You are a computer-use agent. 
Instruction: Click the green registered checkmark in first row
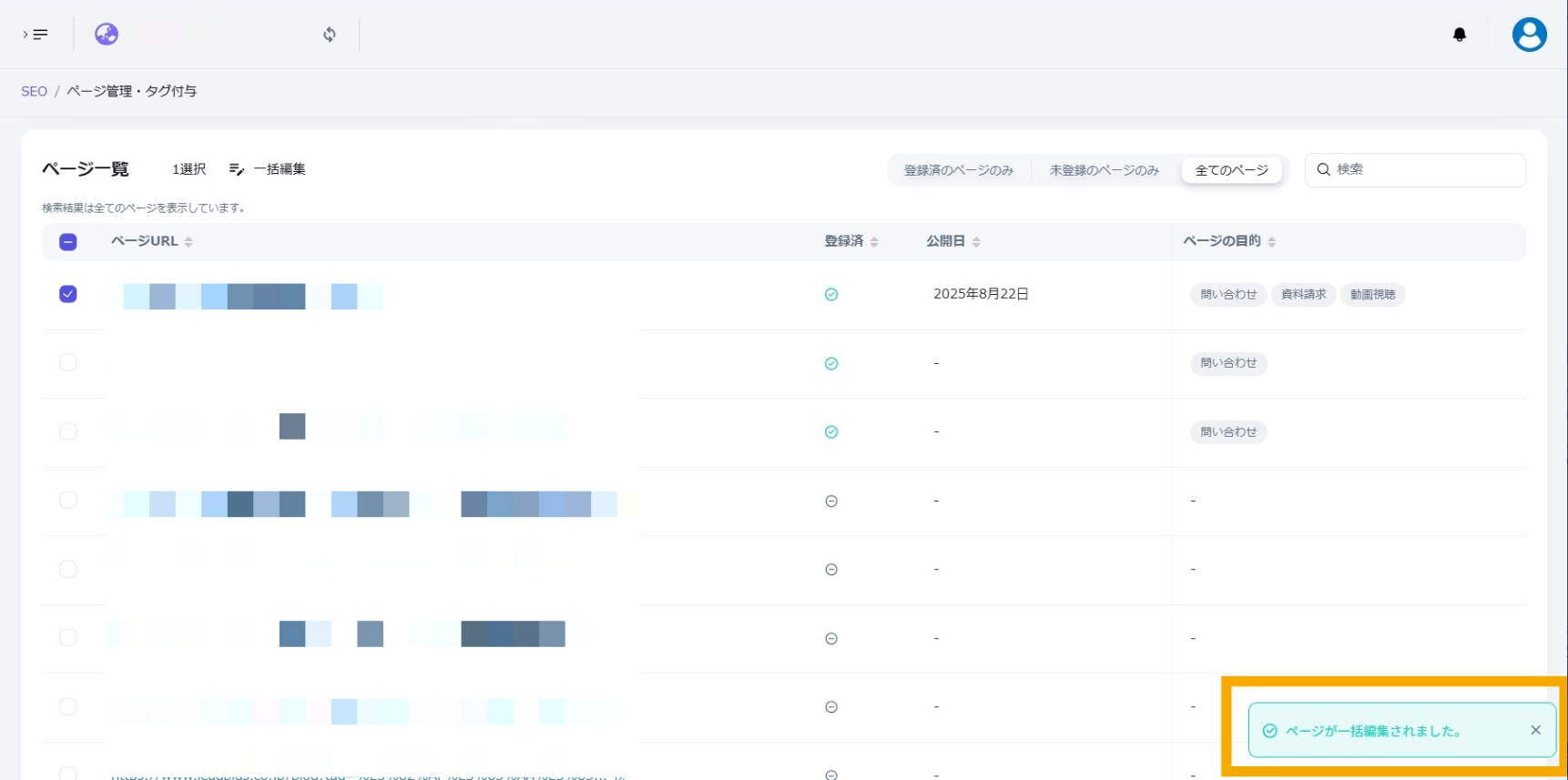point(830,294)
